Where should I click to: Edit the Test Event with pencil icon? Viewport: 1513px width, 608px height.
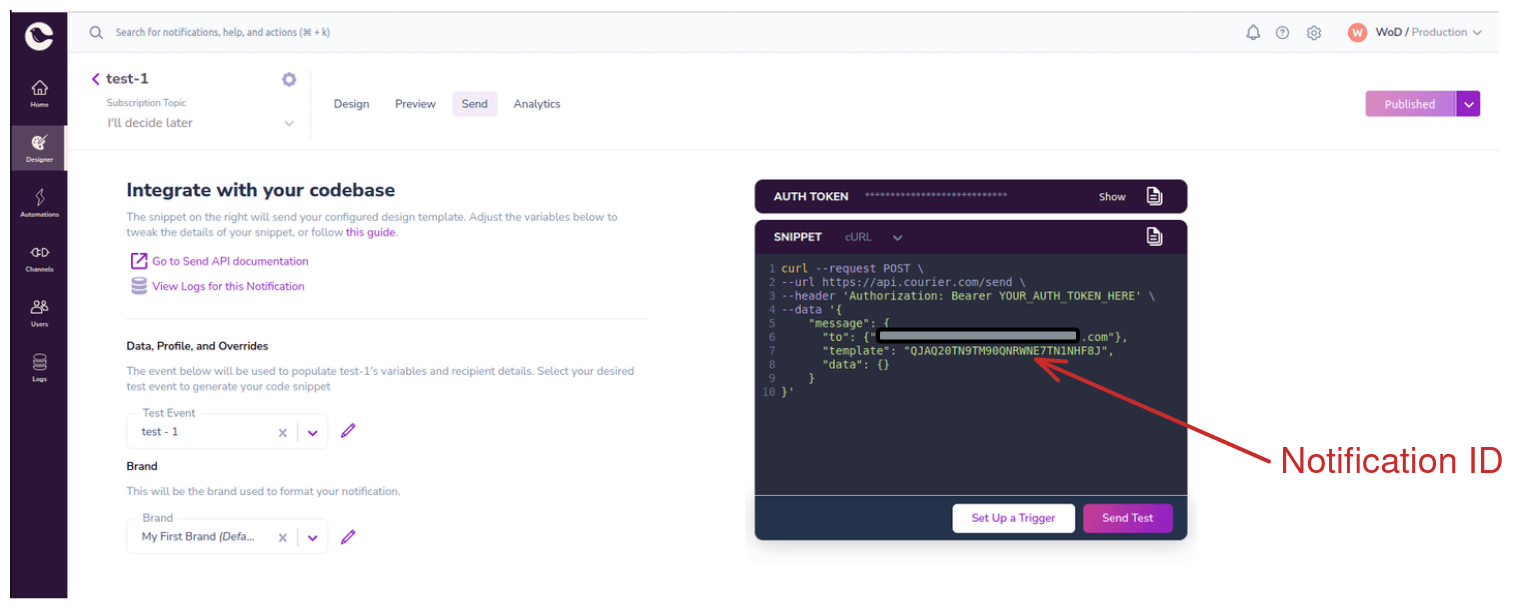coord(348,431)
